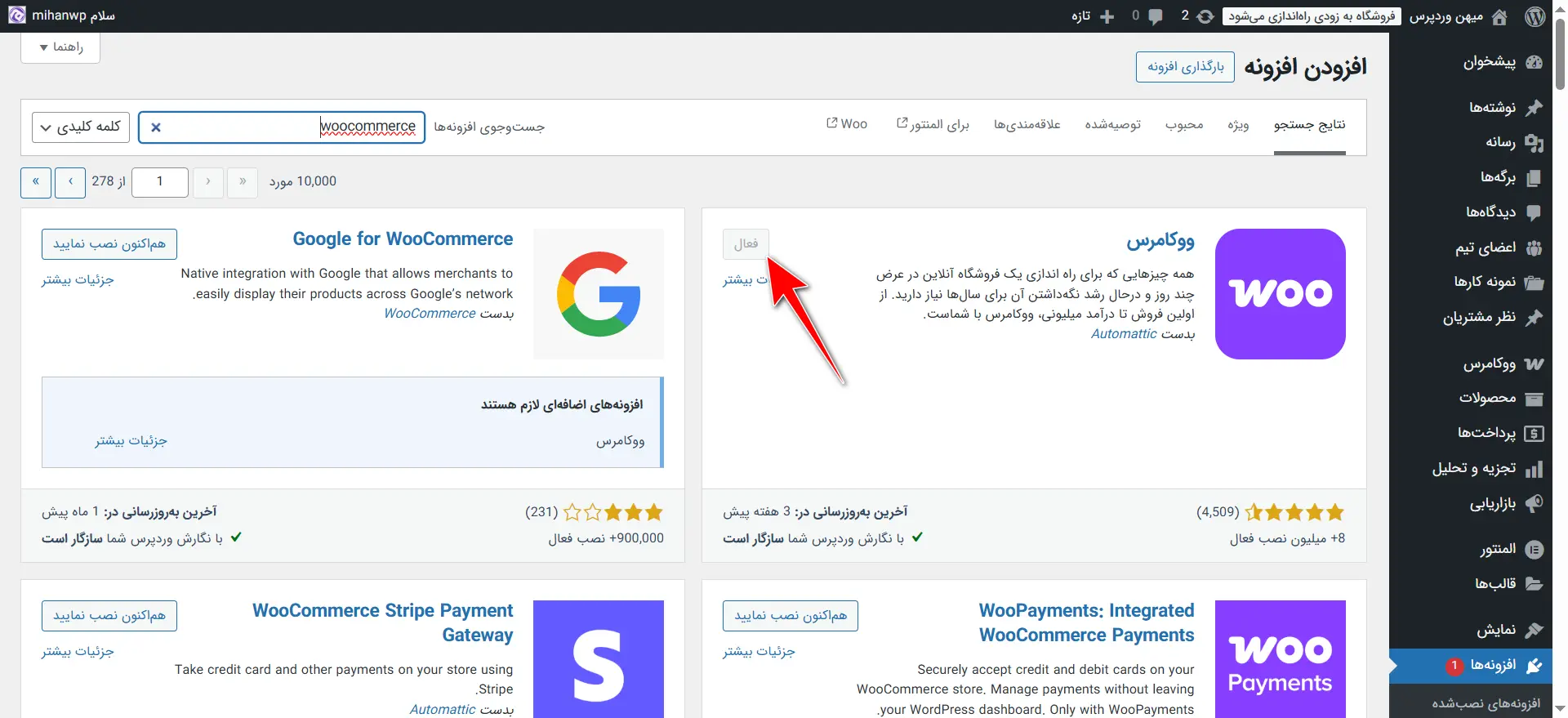The height and width of the screenshot is (718, 1568).
Task: Click the Woo icon of ووکامرس menu
Action: 1534,363
